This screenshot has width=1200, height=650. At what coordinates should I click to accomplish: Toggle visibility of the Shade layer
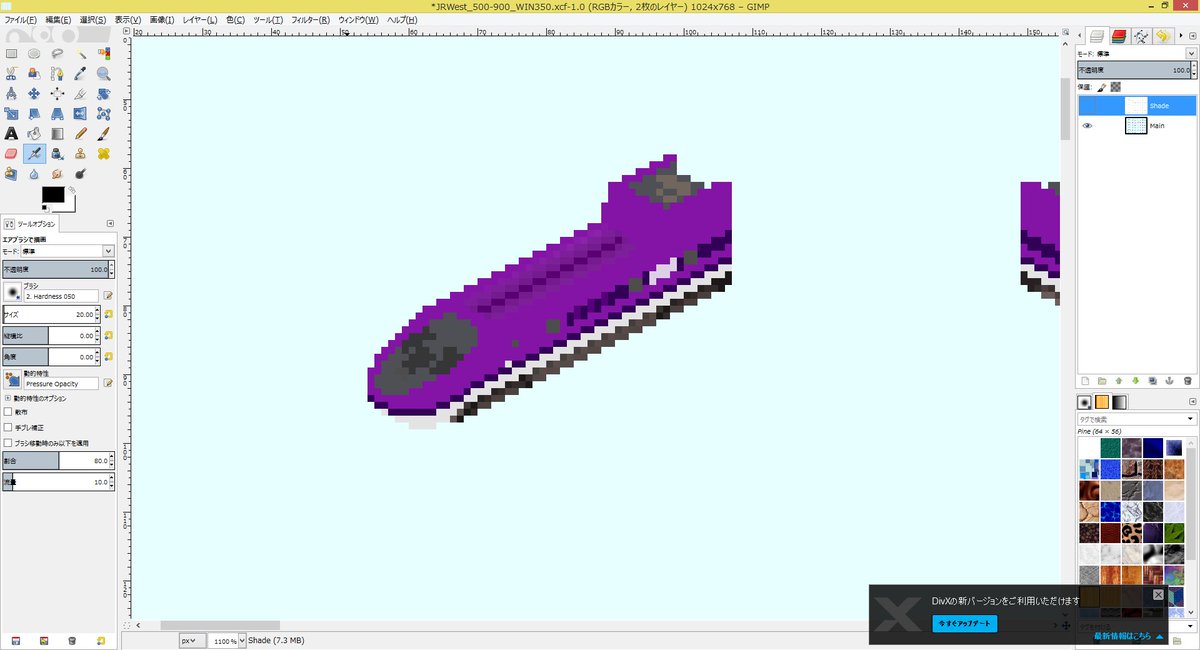point(1087,105)
